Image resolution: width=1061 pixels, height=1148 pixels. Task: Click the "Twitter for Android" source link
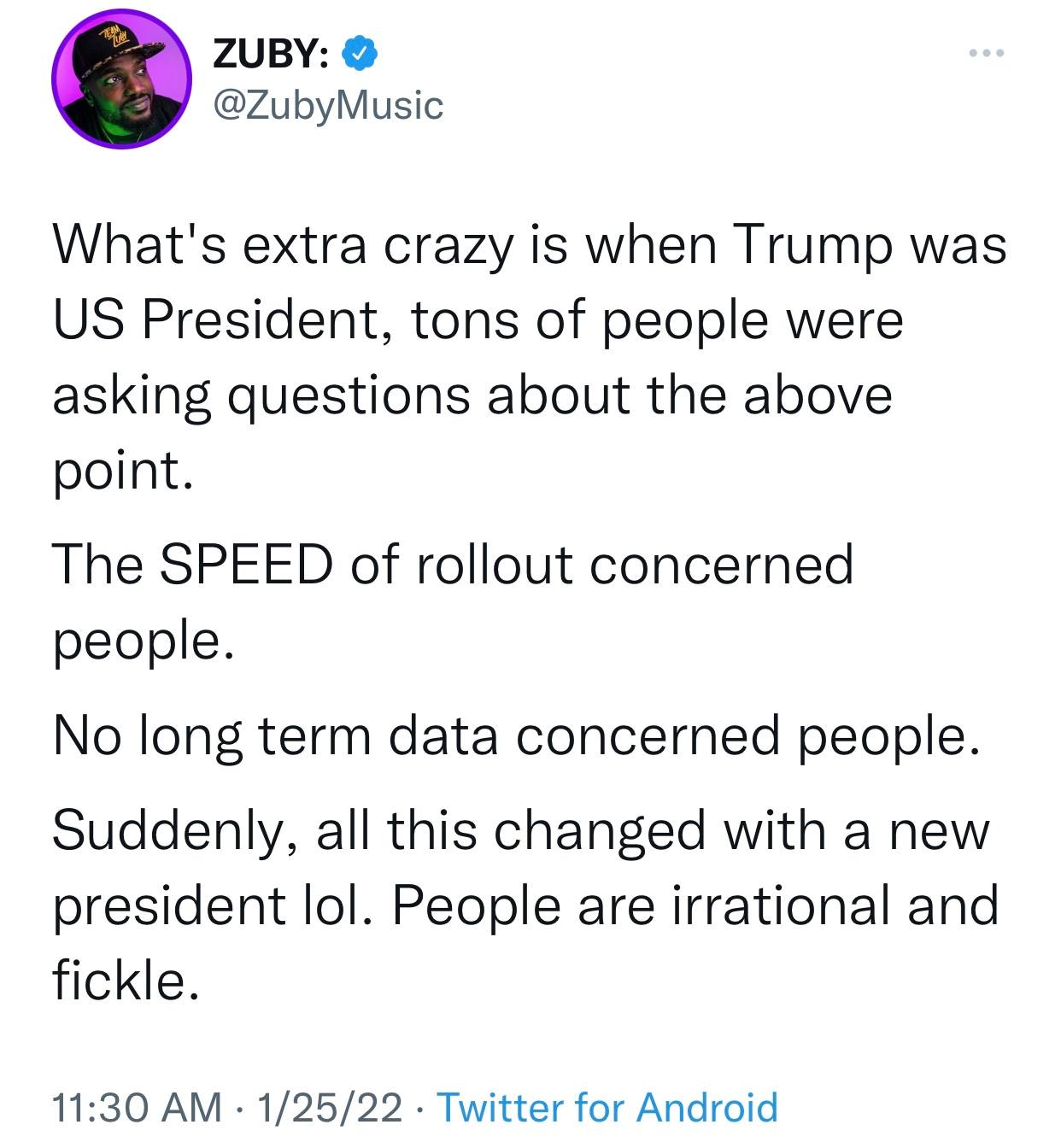click(x=607, y=1107)
